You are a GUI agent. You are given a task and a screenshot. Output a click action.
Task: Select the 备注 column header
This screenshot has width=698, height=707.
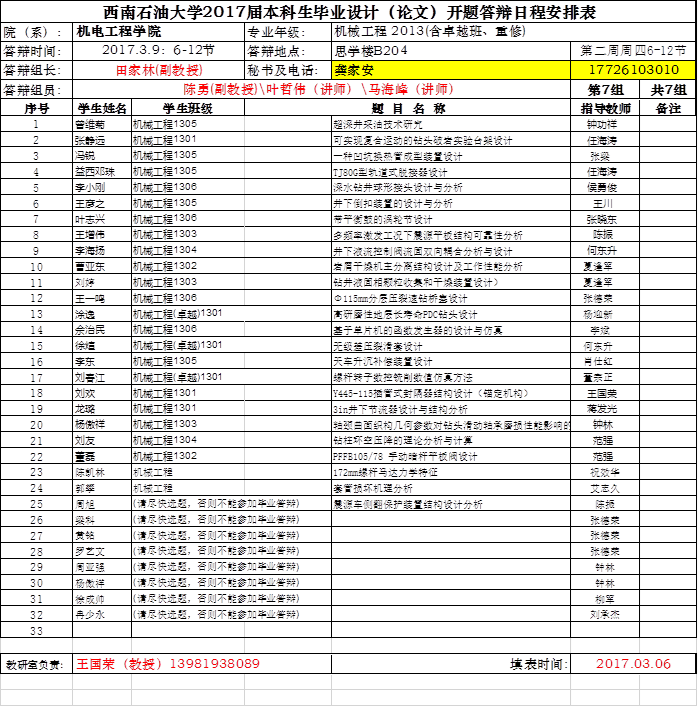668,108
